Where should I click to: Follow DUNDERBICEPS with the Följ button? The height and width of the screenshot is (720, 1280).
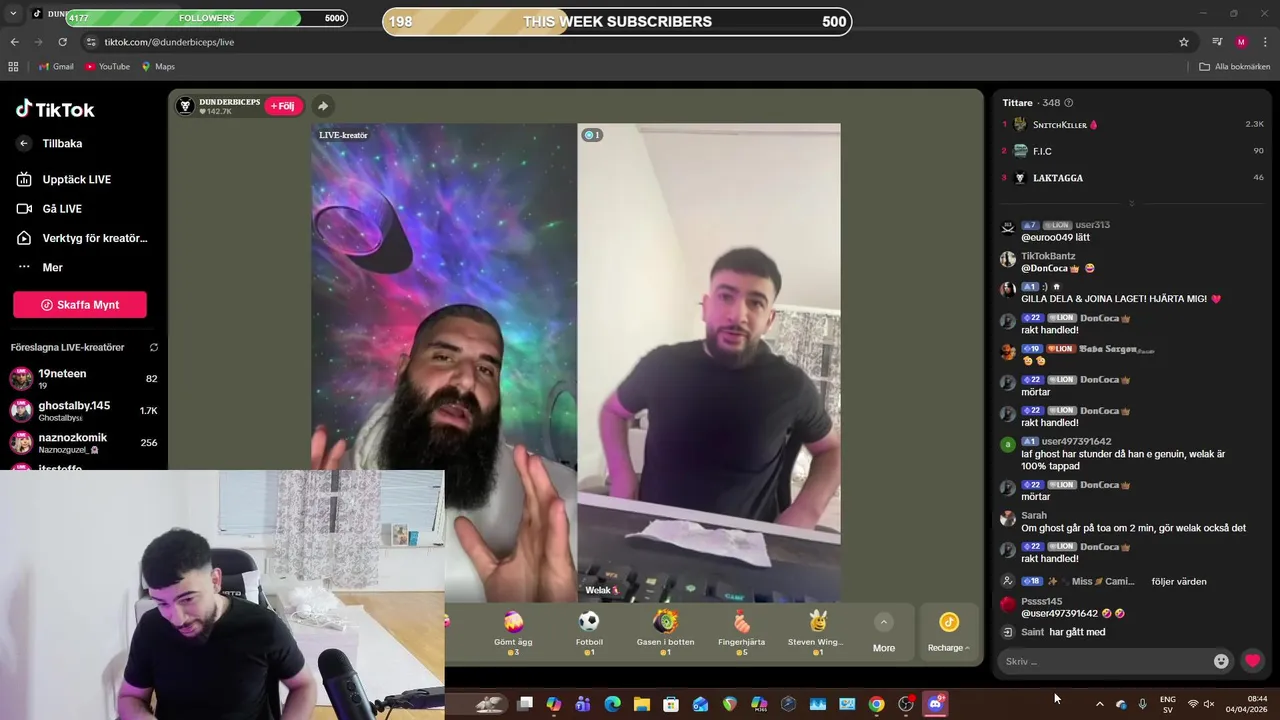pyautogui.click(x=283, y=106)
